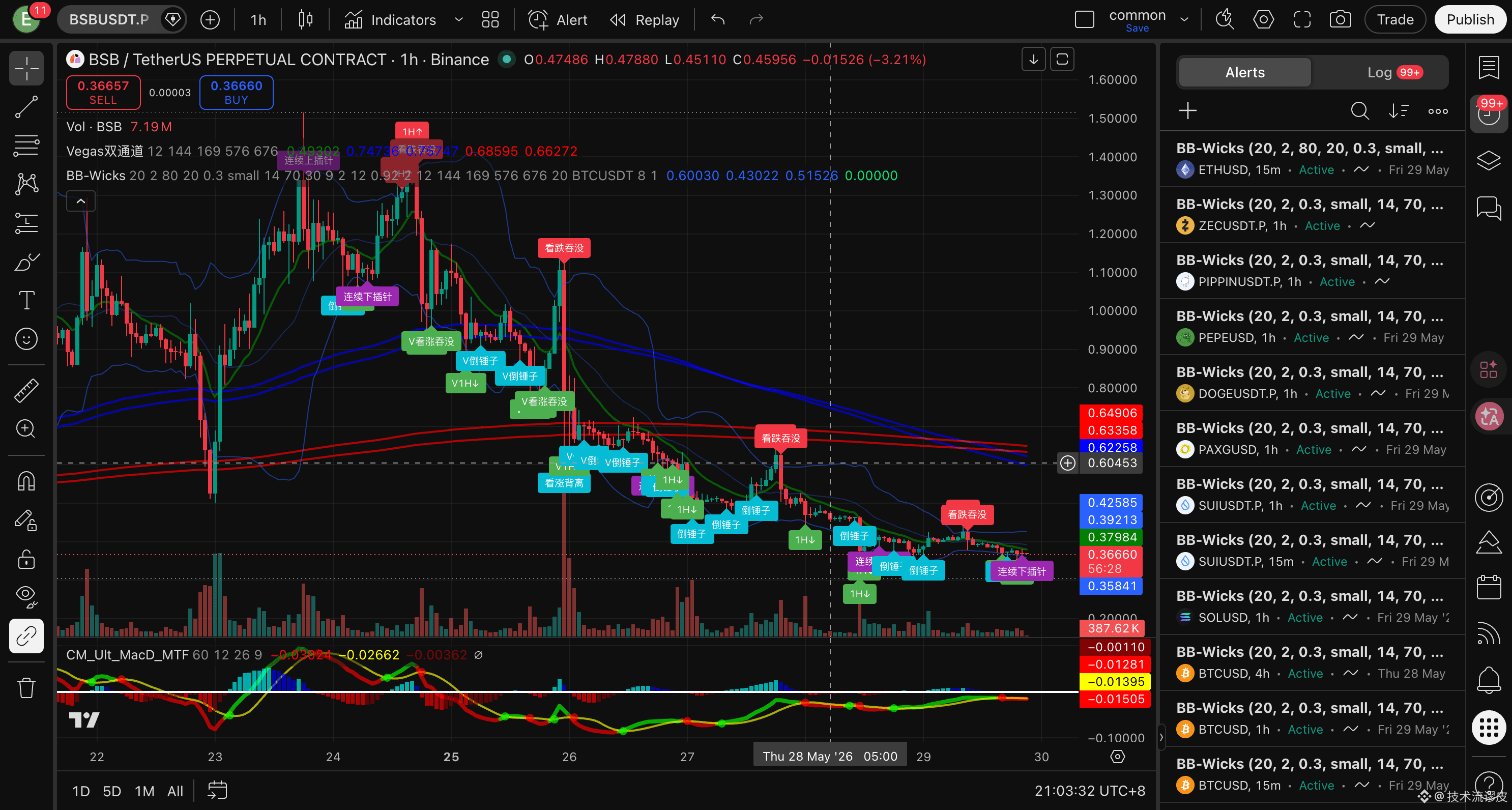The height and width of the screenshot is (810, 1512).
Task: Open the alerts more options menu
Action: pyautogui.click(x=1438, y=110)
